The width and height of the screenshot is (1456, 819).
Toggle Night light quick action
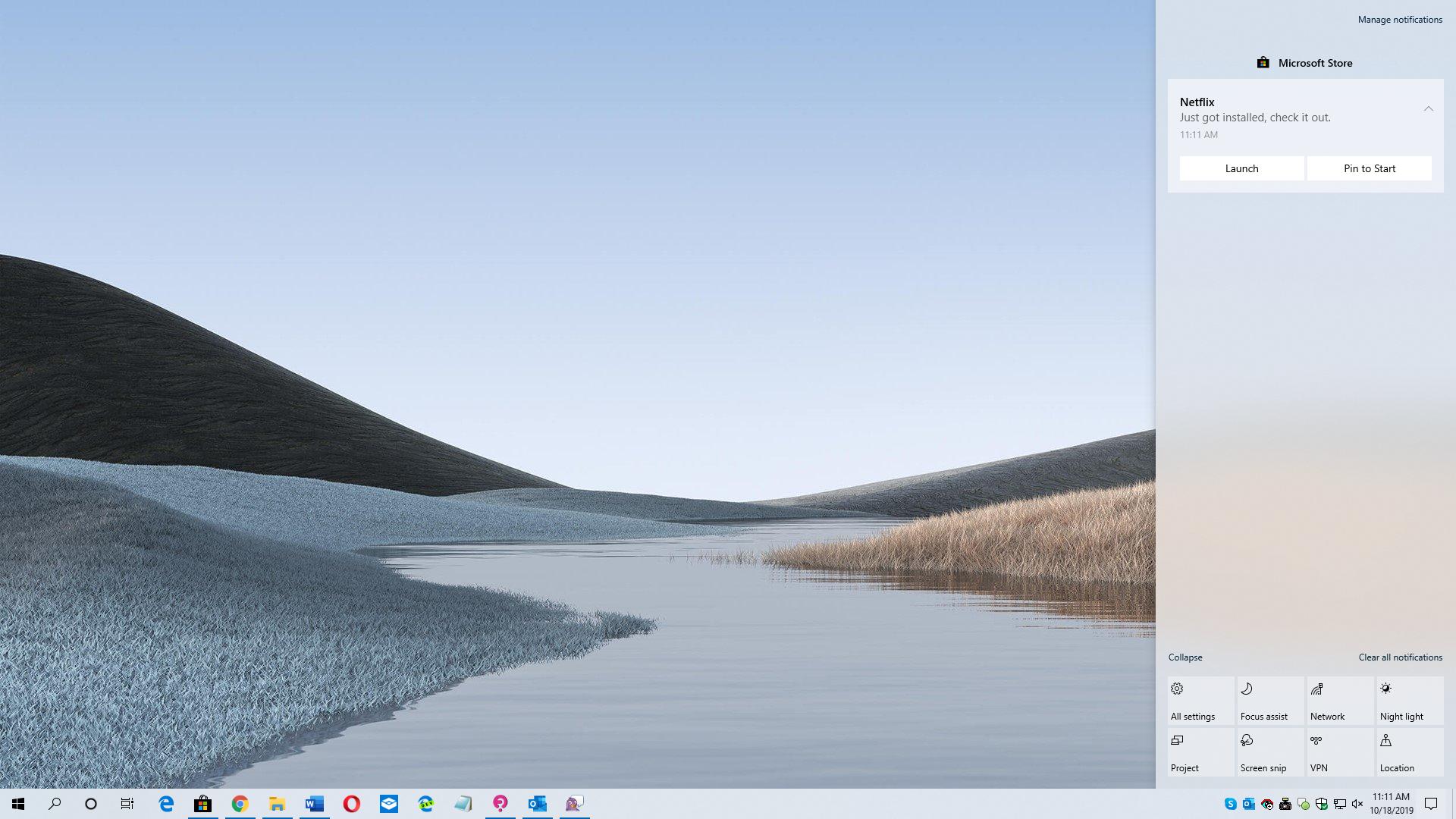pos(1410,701)
